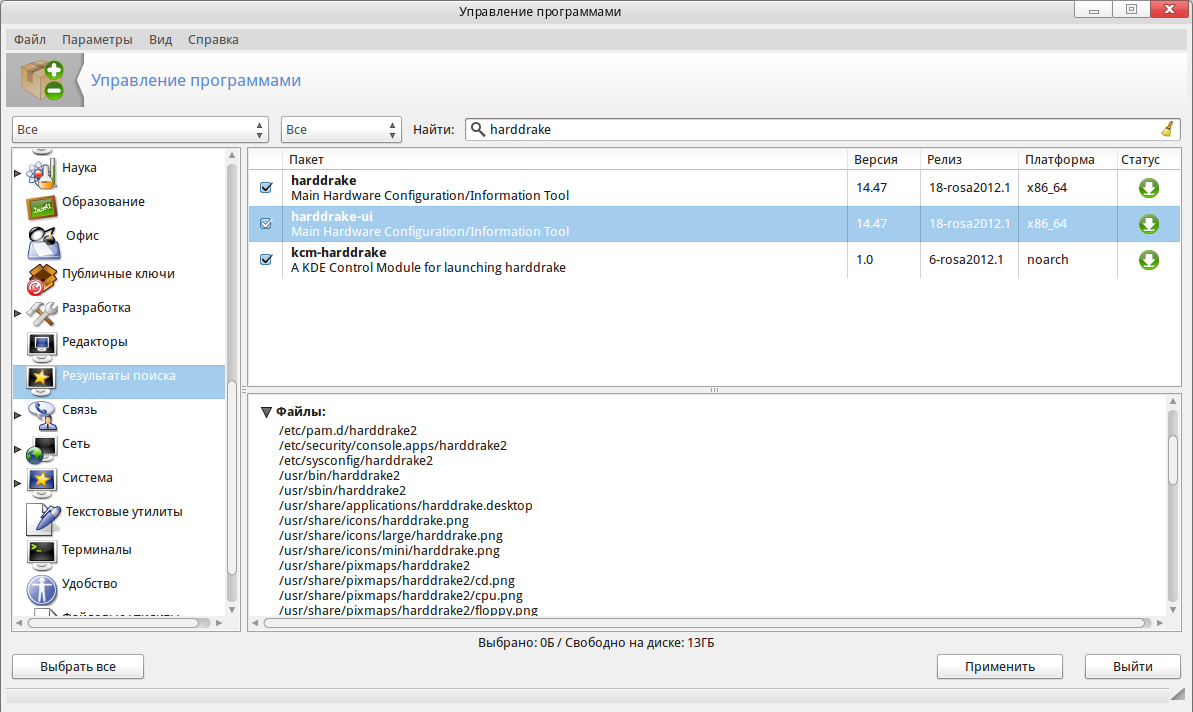Viewport: 1193px width, 712px height.
Task: Click the /usr/share/applications/harddrake.desktop path
Action: tap(406, 506)
